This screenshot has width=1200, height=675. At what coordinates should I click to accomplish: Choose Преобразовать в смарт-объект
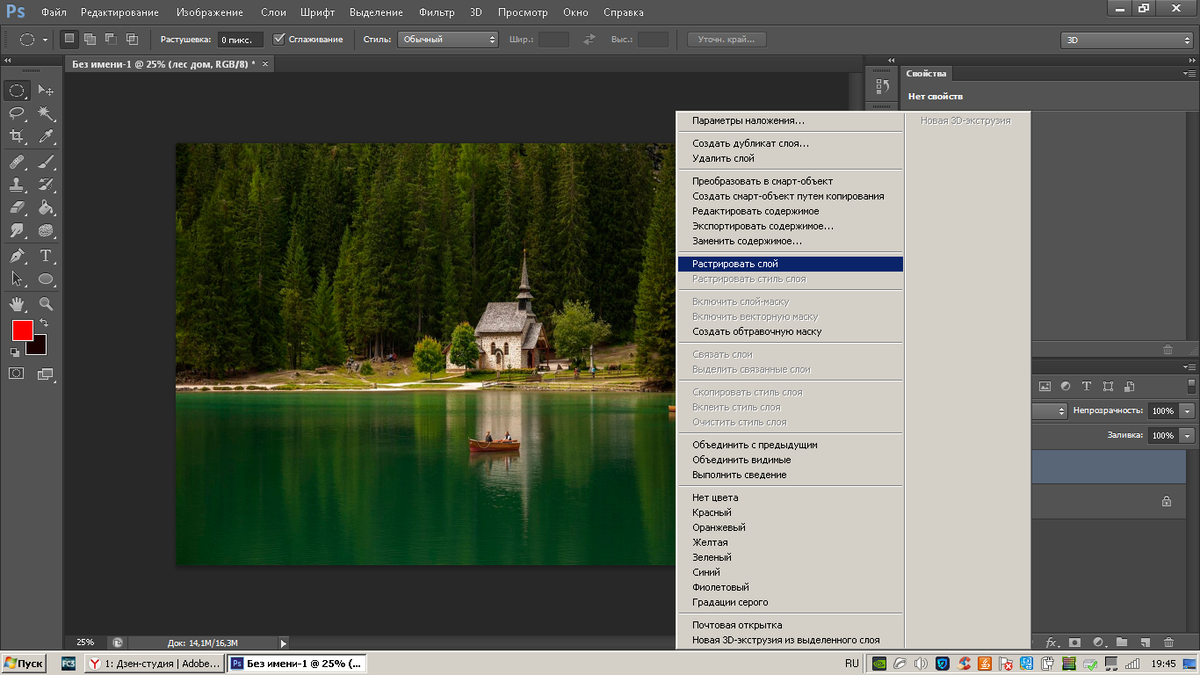762,181
